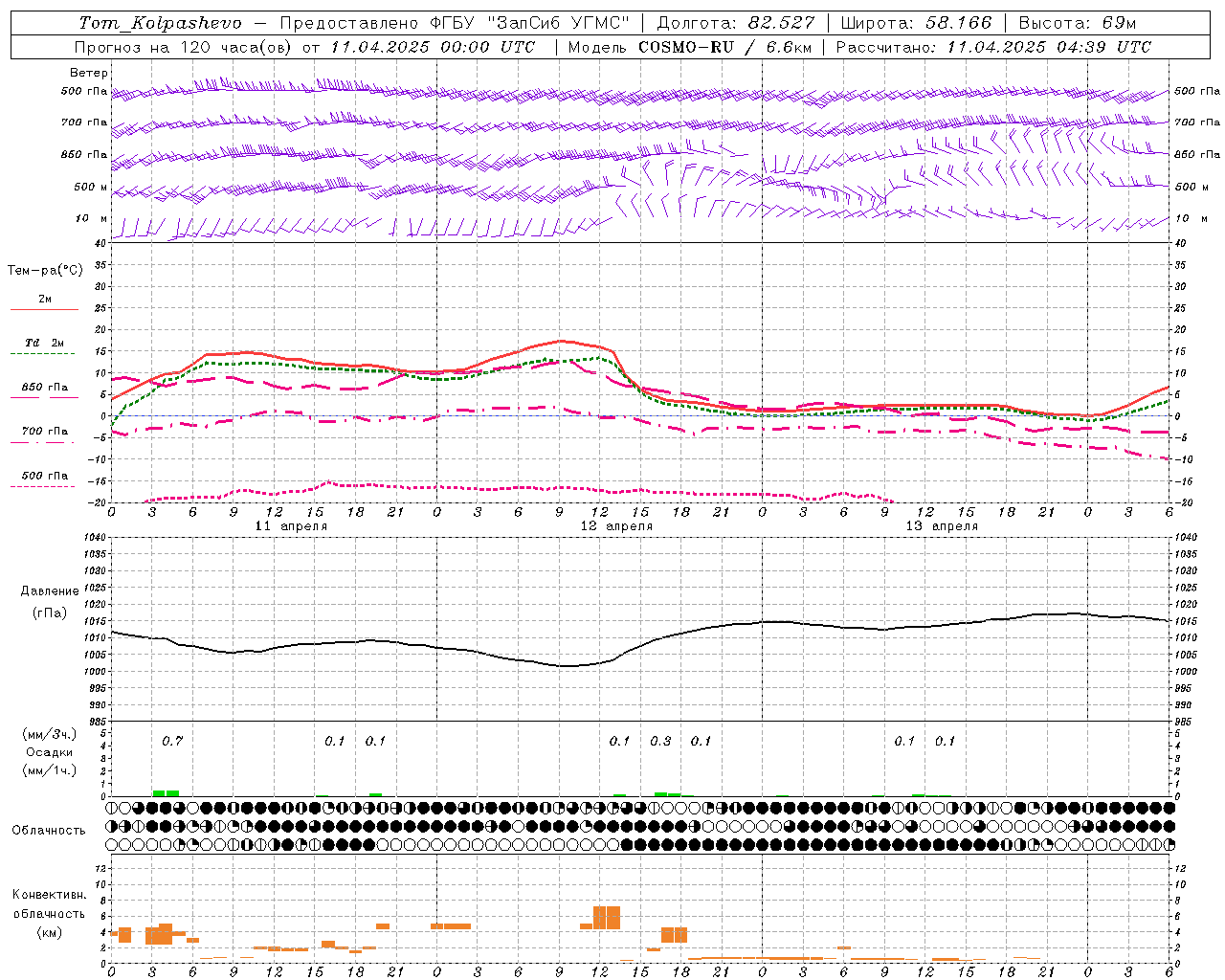Click the 850 гПа temperature legend label

[x=45, y=388]
